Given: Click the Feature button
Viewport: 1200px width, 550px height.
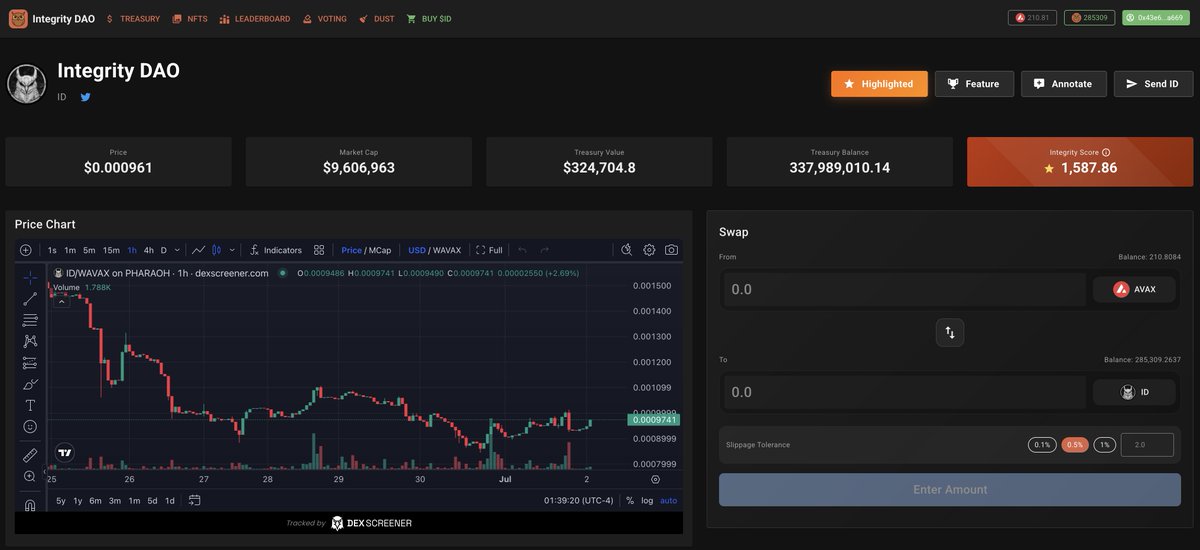Looking at the screenshot, I should point(974,84).
